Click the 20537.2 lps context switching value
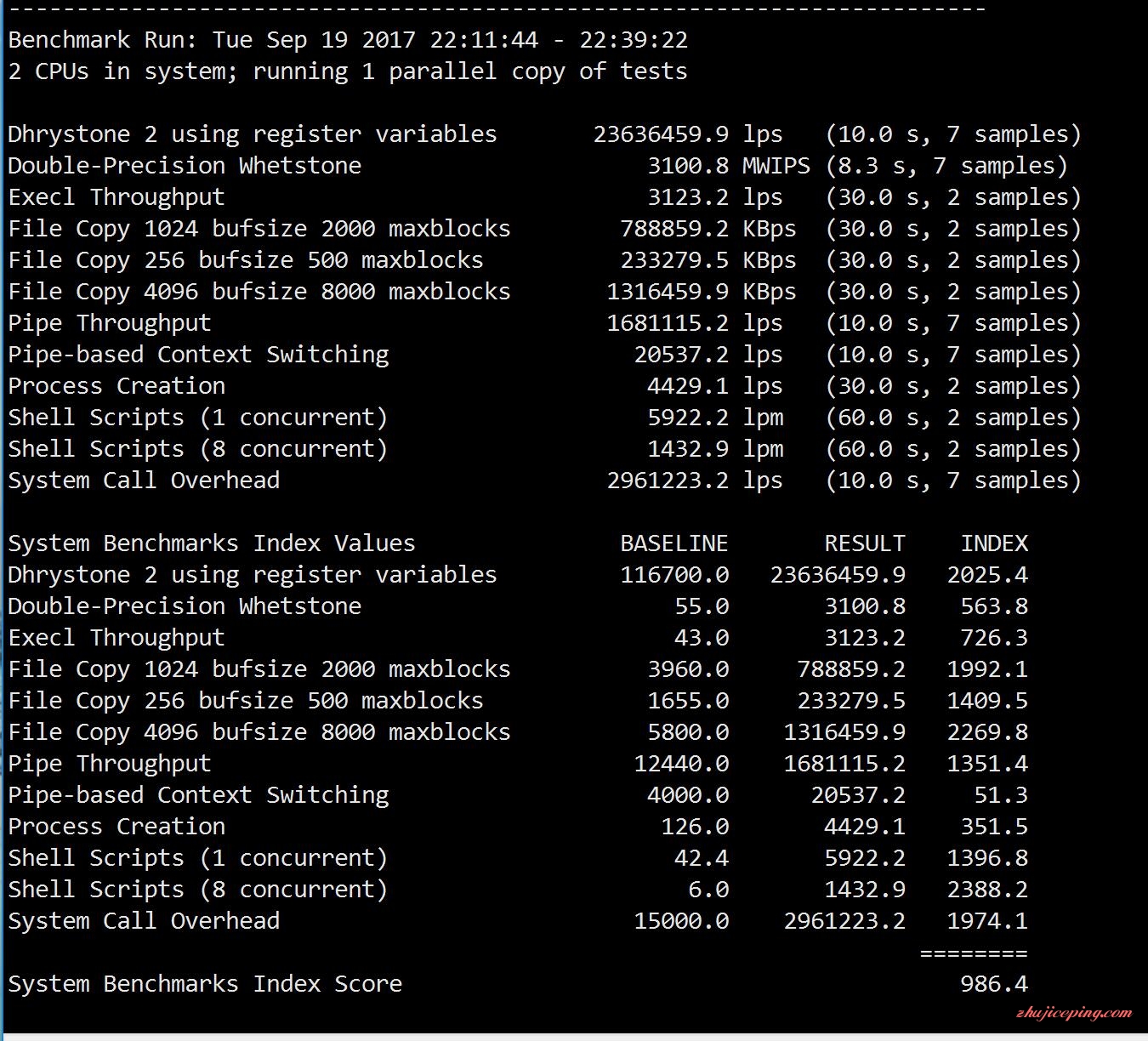 pyautogui.click(x=708, y=355)
